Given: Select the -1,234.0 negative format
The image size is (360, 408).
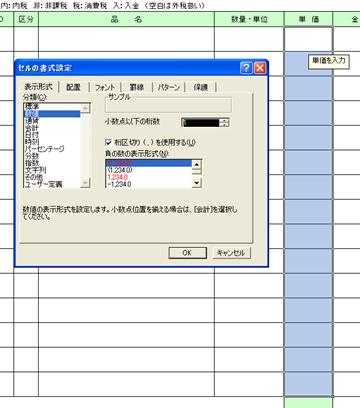Looking at the screenshot, I should pos(149,184).
